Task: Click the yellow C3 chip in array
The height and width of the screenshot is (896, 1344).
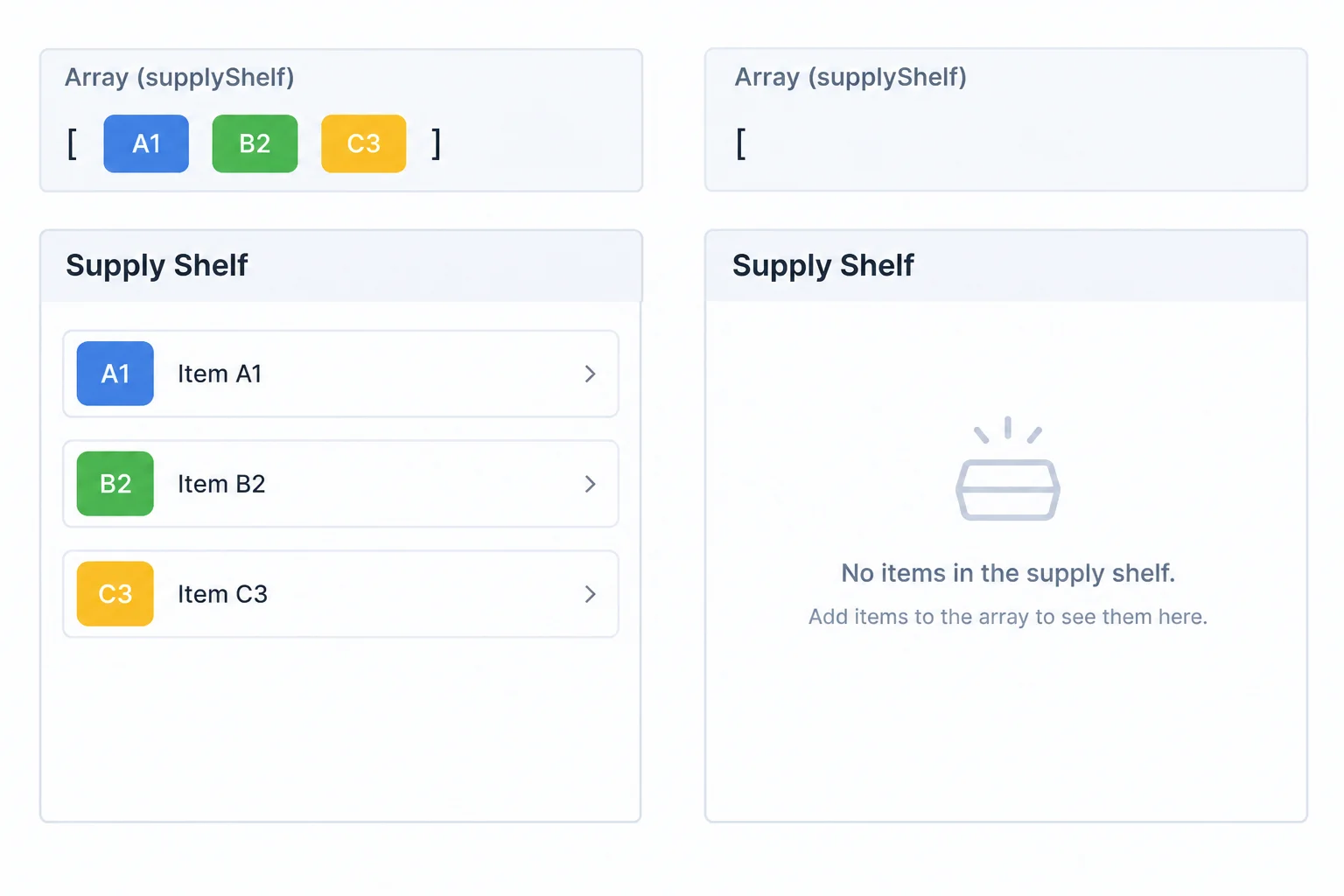Action: tap(363, 143)
